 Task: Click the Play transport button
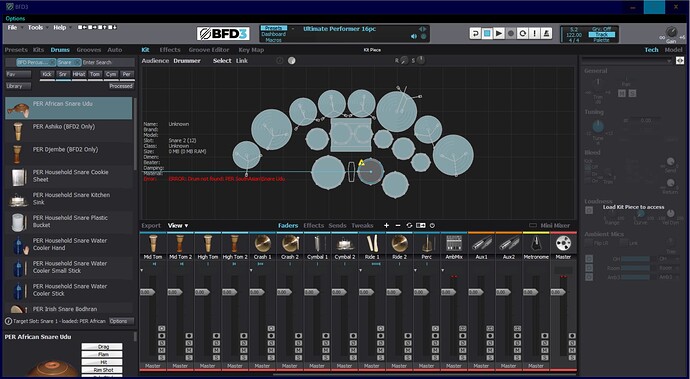coord(499,33)
